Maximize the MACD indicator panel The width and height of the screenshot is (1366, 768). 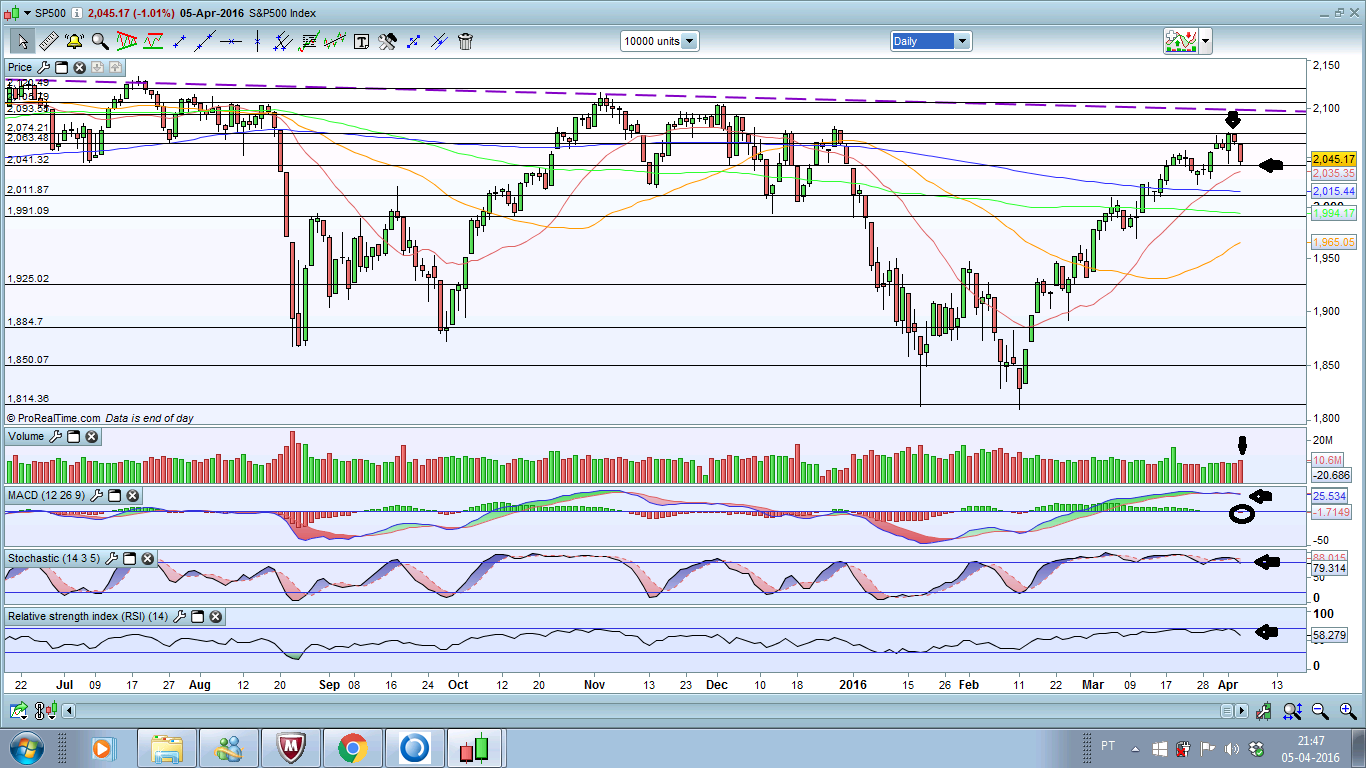[114, 495]
